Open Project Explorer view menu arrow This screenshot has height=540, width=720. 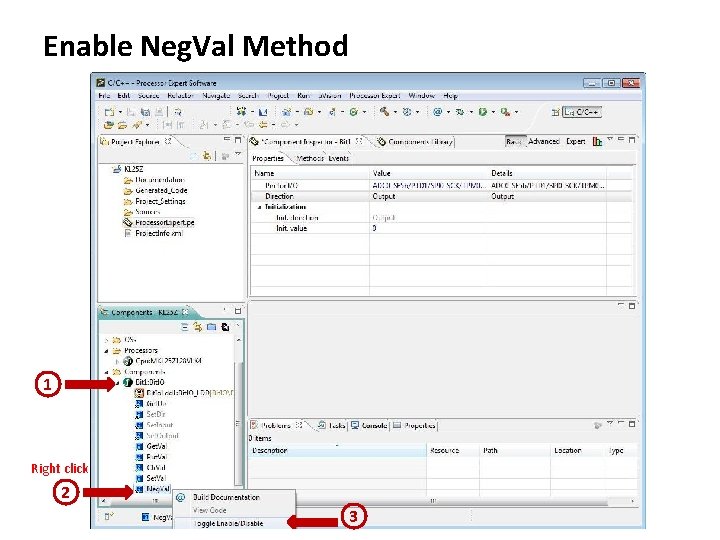click(238, 155)
